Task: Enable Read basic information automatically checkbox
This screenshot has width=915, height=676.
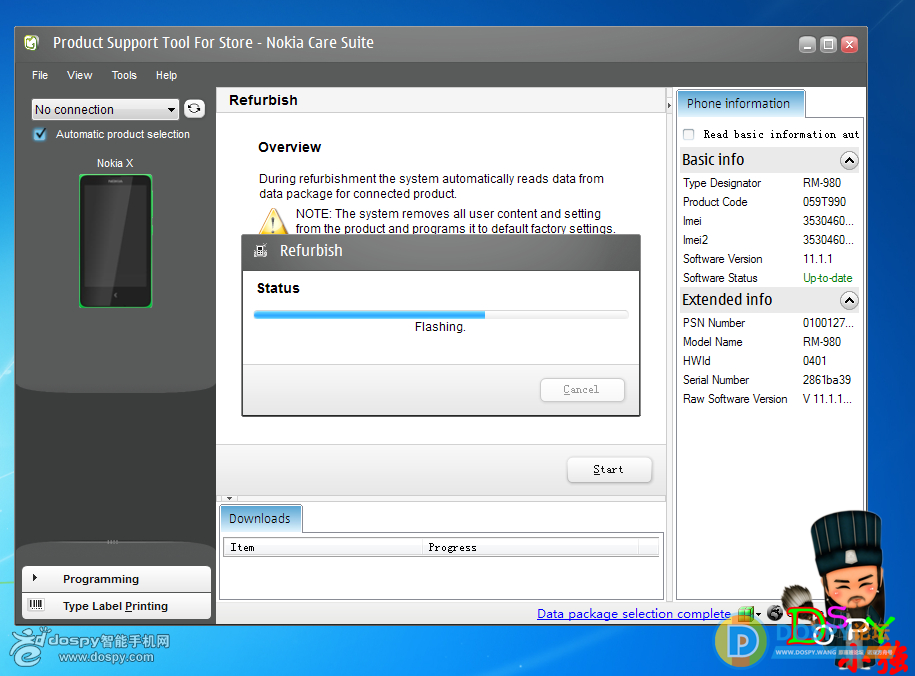Action: coord(689,134)
